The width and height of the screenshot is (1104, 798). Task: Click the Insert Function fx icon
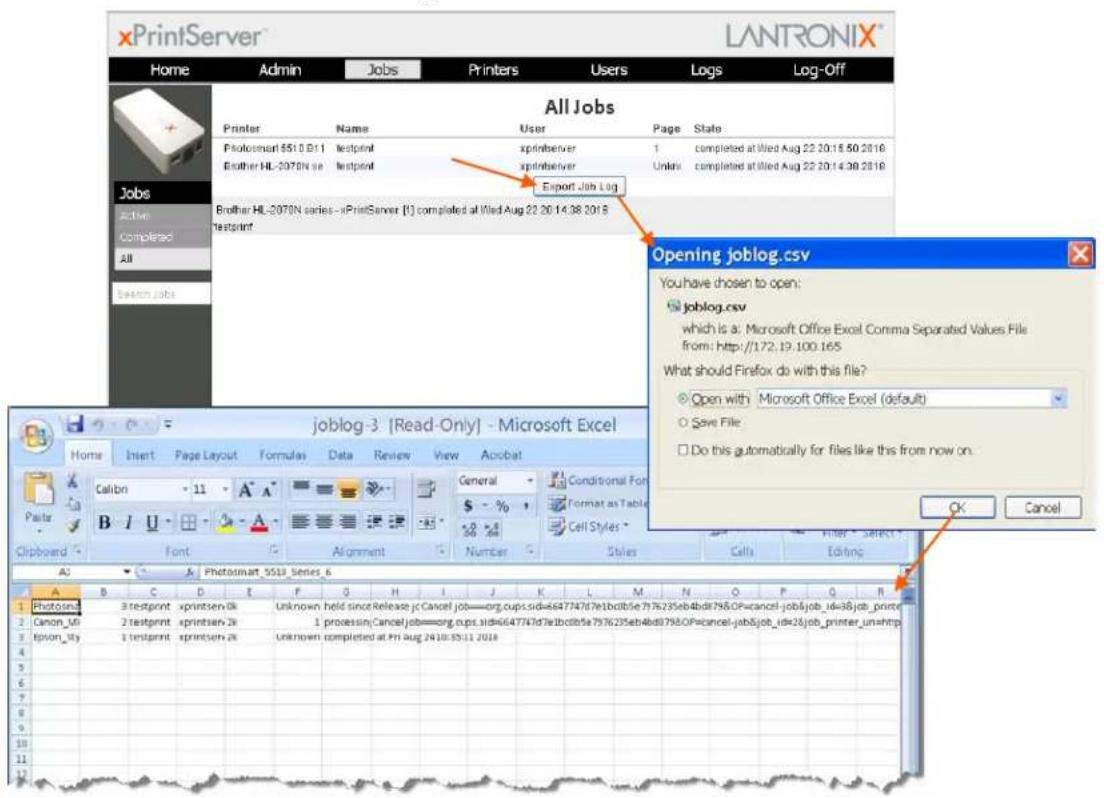point(190,573)
